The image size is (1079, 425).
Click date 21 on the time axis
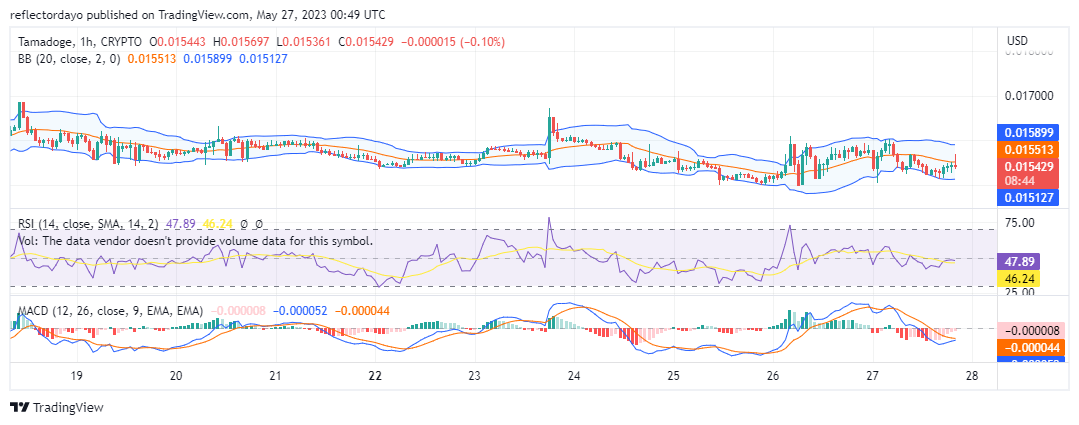tap(275, 376)
